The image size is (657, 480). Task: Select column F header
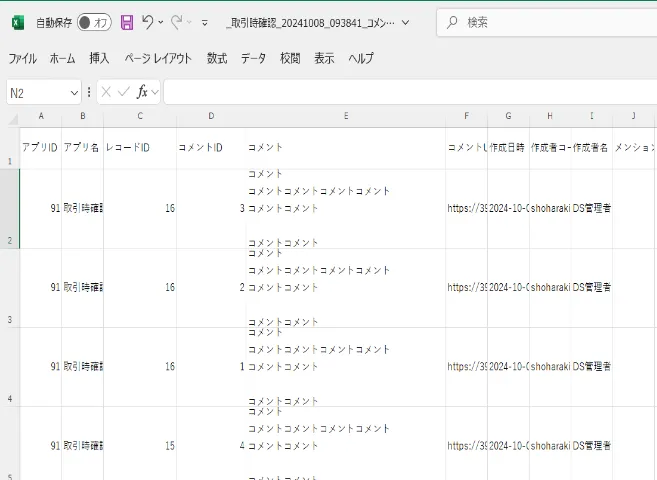466,116
